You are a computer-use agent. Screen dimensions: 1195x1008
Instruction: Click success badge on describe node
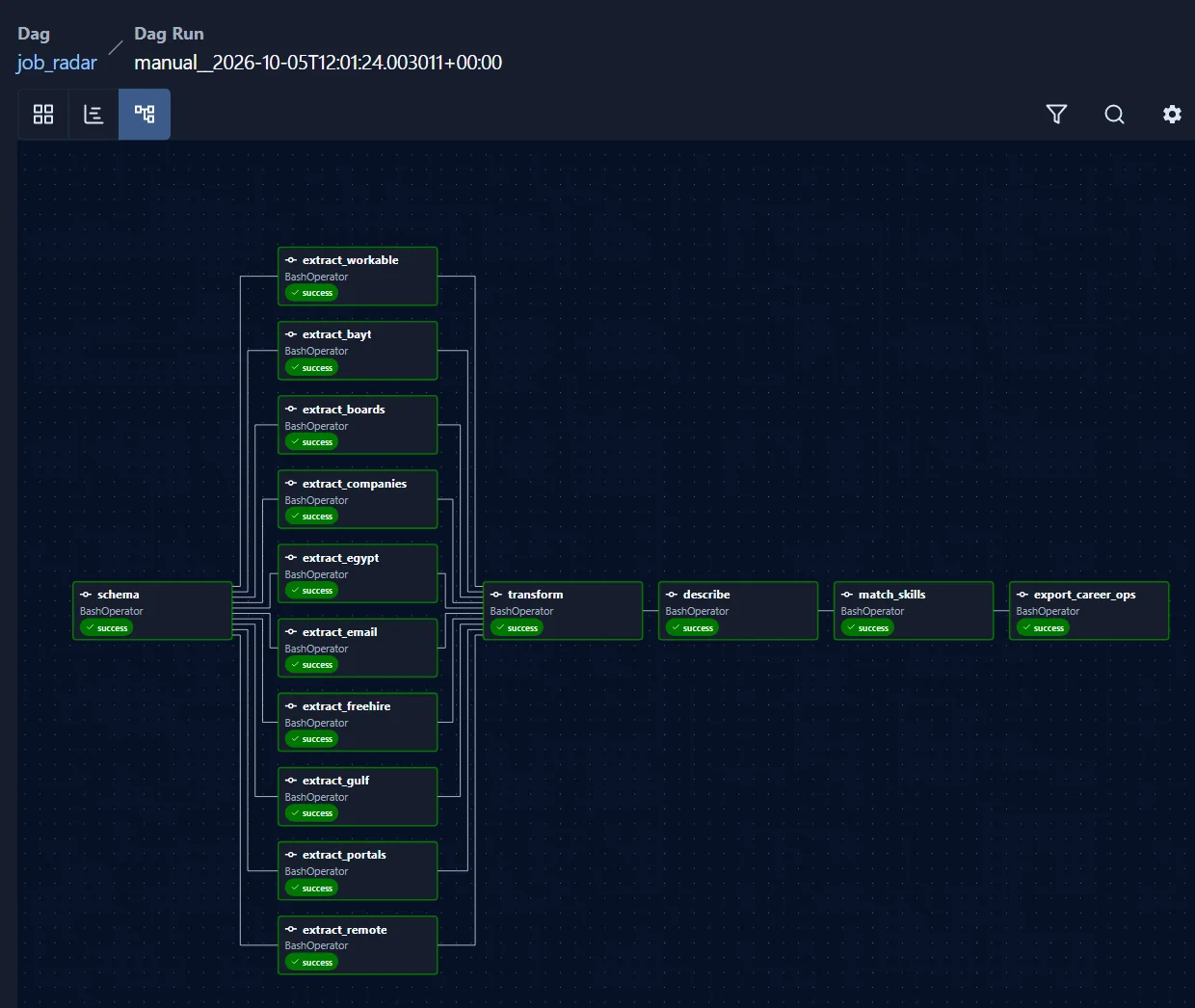click(x=692, y=628)
